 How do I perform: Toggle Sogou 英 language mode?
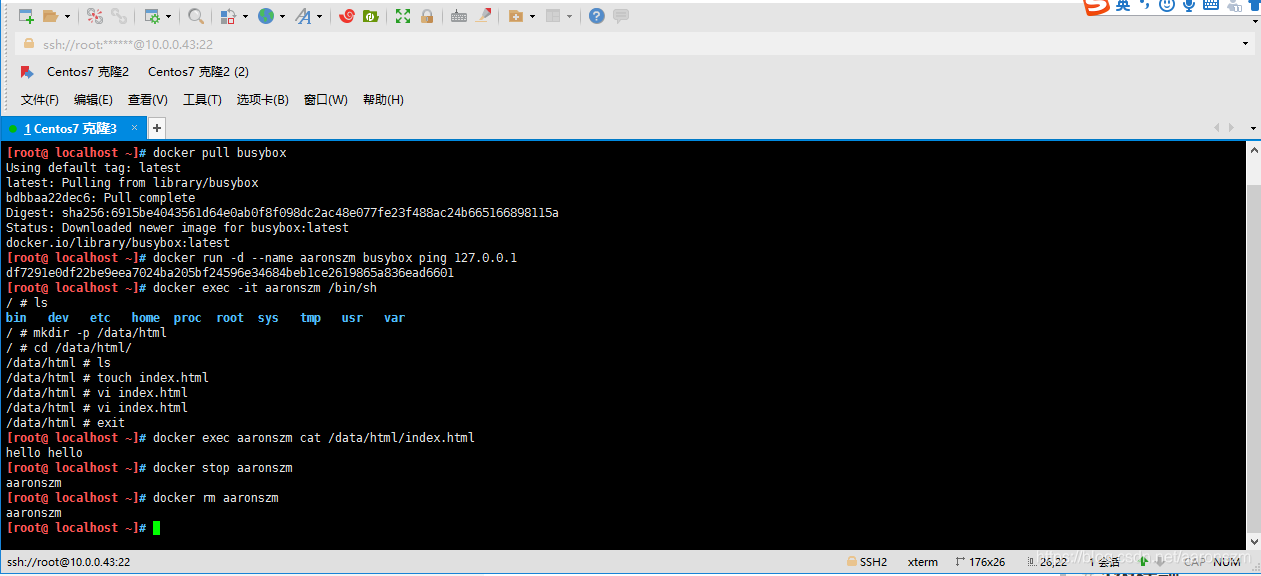click(1123, 6)
